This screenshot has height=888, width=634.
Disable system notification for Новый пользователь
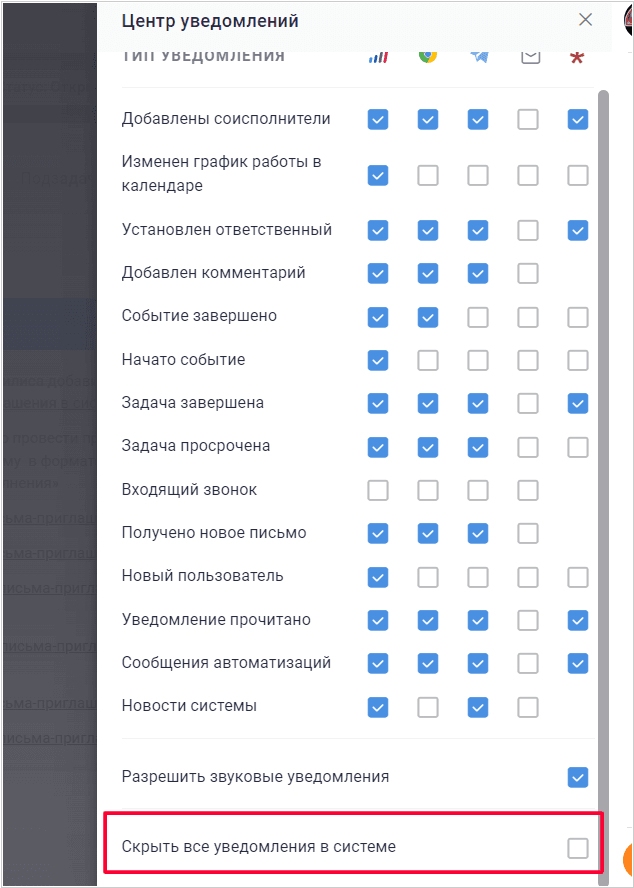377,577
